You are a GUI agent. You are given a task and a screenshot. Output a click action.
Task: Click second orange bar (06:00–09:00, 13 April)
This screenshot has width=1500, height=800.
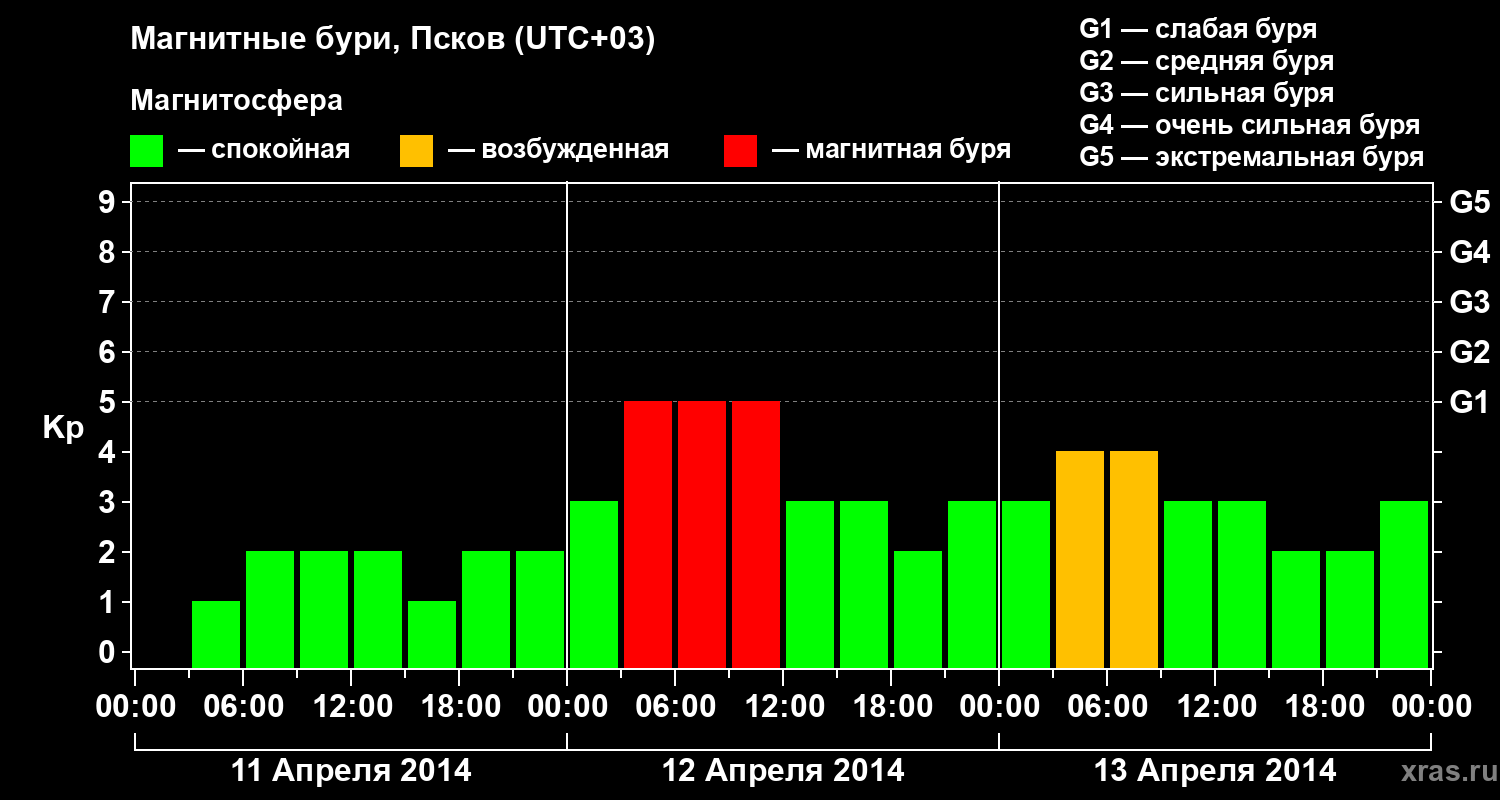point(1134,559)
